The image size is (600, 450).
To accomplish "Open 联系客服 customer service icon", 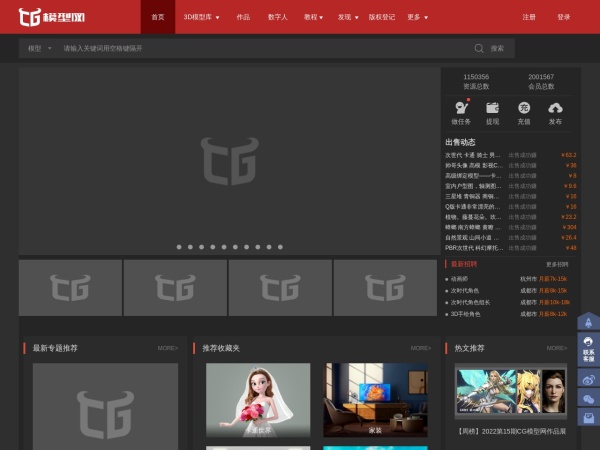I will tap(589, 350).
